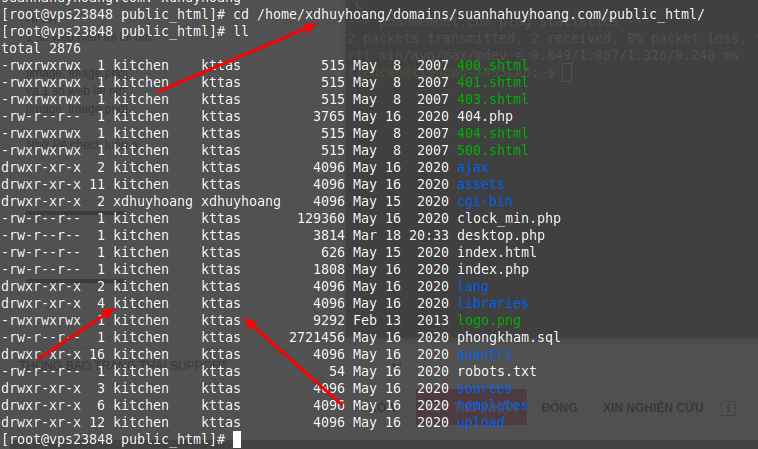Click the sources directory name
Viewport: 758px width, 449px height.
pyautogui.click(x=485, y=389)
